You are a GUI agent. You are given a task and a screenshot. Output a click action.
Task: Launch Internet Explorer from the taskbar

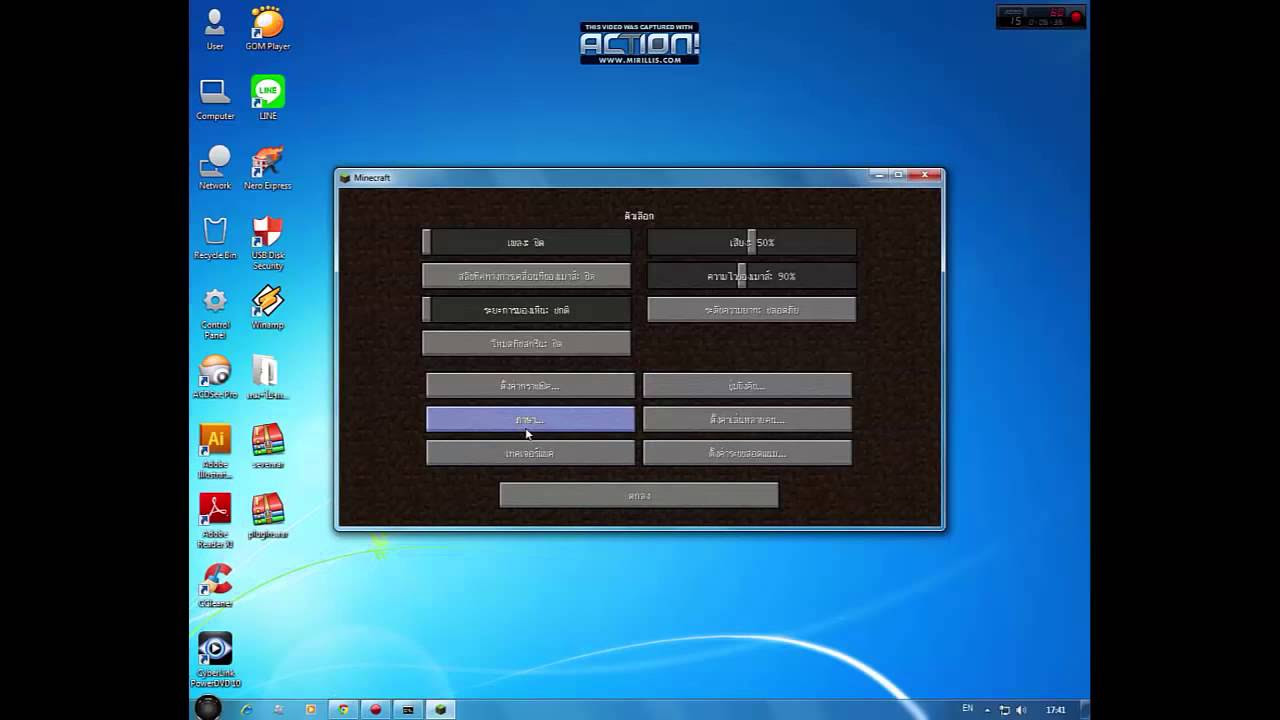click(x=246, y=709)
